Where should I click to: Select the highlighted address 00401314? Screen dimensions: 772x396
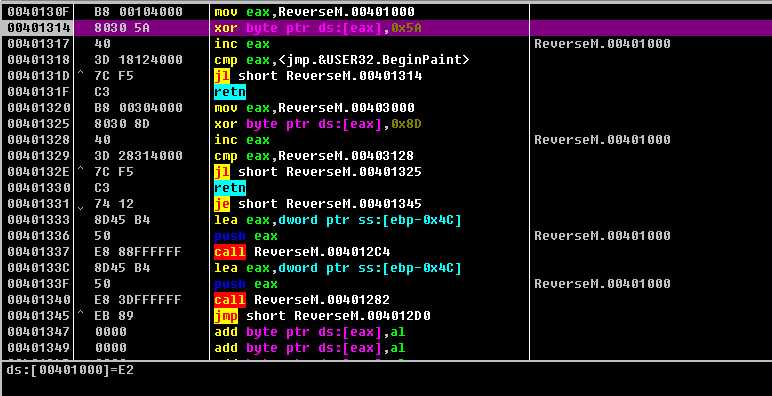tap(39, 28)
